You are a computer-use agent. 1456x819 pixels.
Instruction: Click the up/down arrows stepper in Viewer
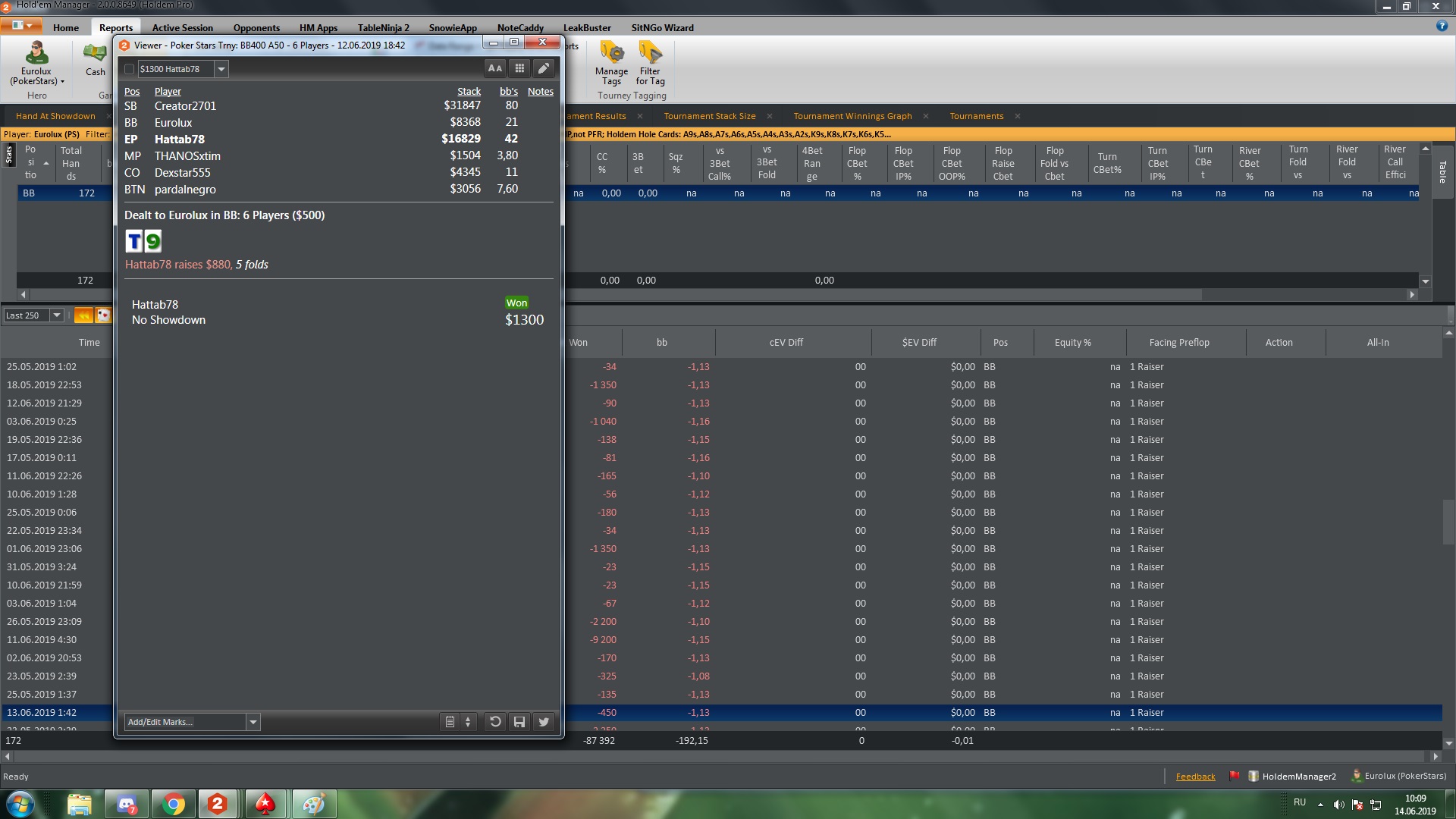(x=468, y=722)
